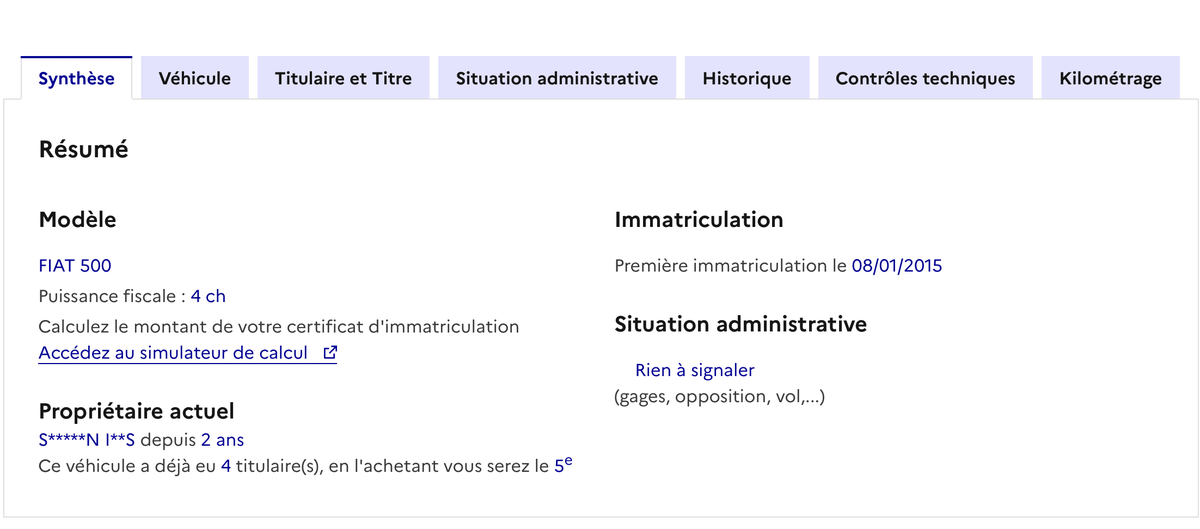This screenshot has height=529, width=1200.
Task: Click the 4 ch fiscal power value
Action: click(208, 296)
